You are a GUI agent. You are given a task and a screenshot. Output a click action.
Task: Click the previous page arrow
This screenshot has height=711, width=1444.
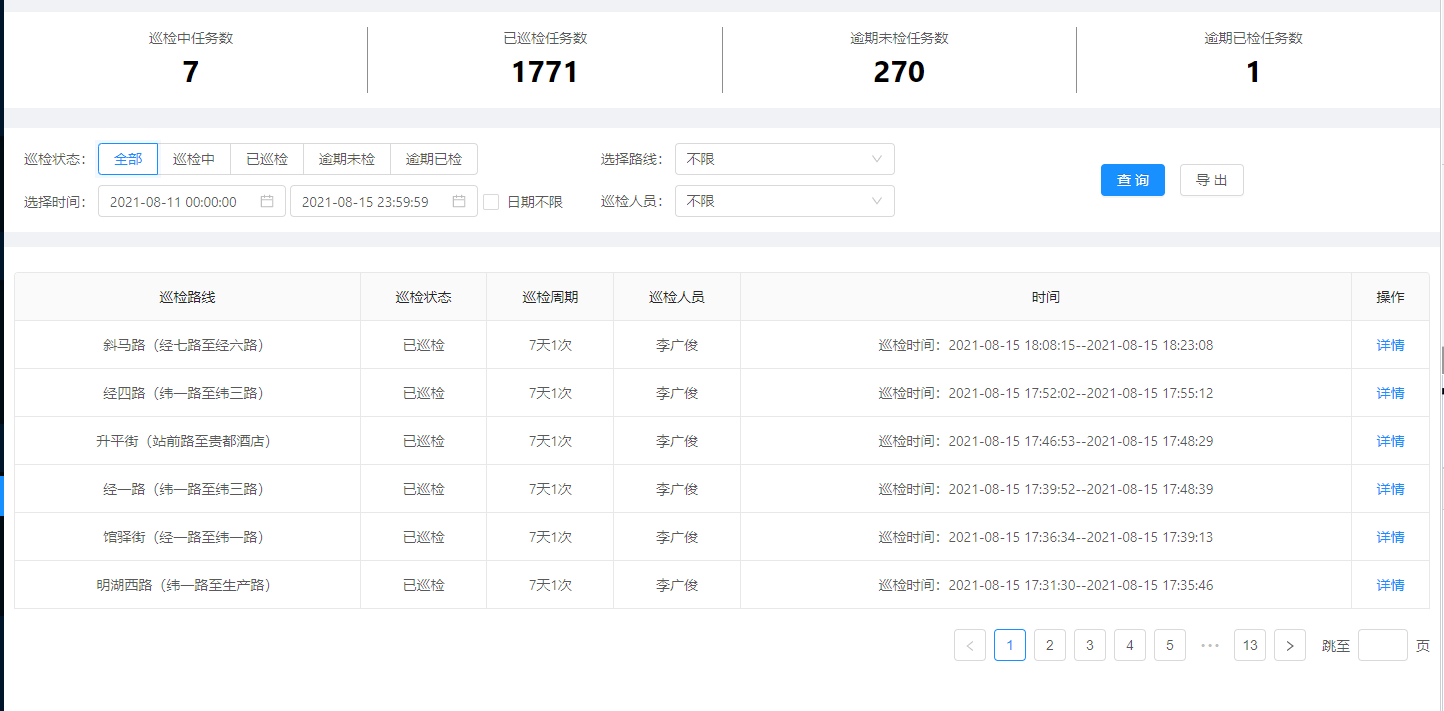point(969,645)
